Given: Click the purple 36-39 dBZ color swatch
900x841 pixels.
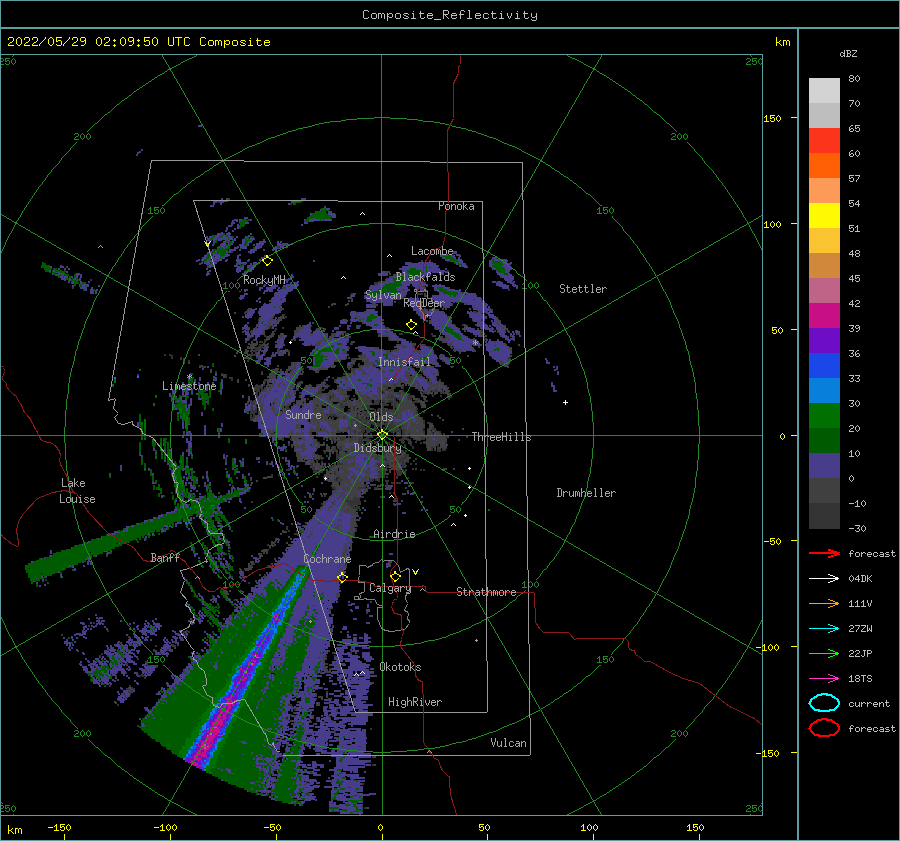Looking at the screenshot, I should 824,340.
